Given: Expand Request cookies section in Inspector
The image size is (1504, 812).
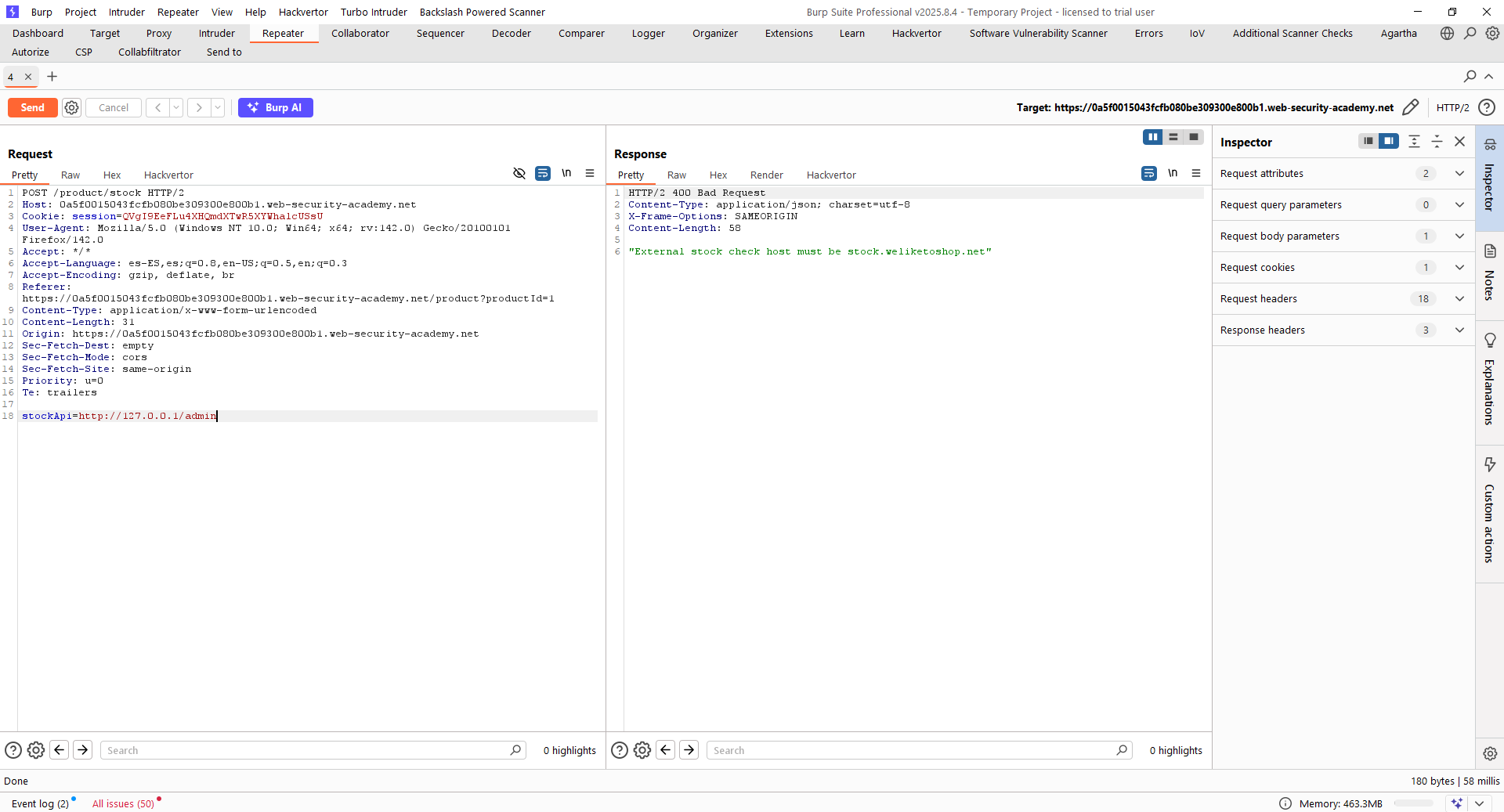Looking at the screenshot, I should [x=1459, y=267].
